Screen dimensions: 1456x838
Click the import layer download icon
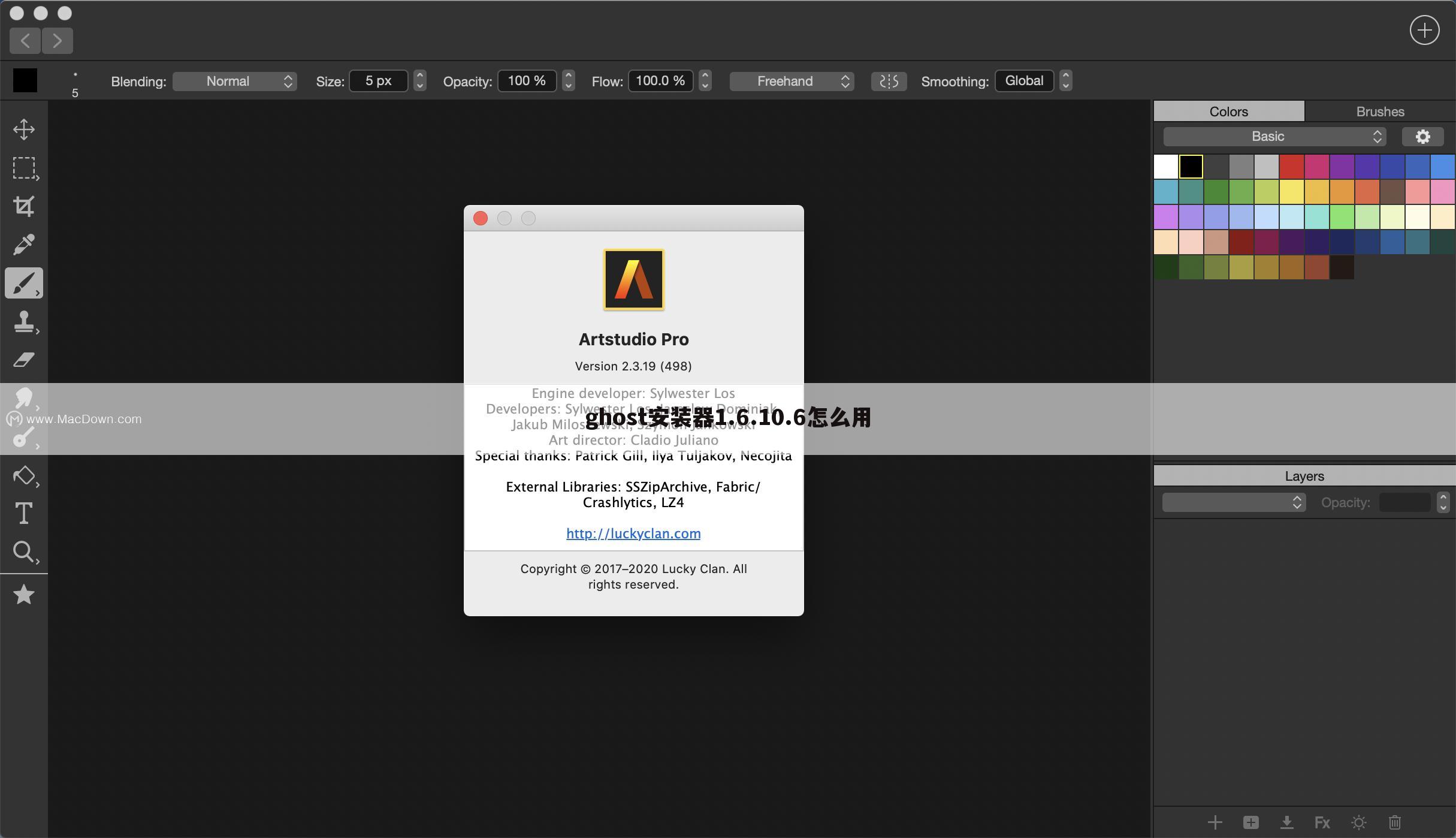coord(1286,822)
